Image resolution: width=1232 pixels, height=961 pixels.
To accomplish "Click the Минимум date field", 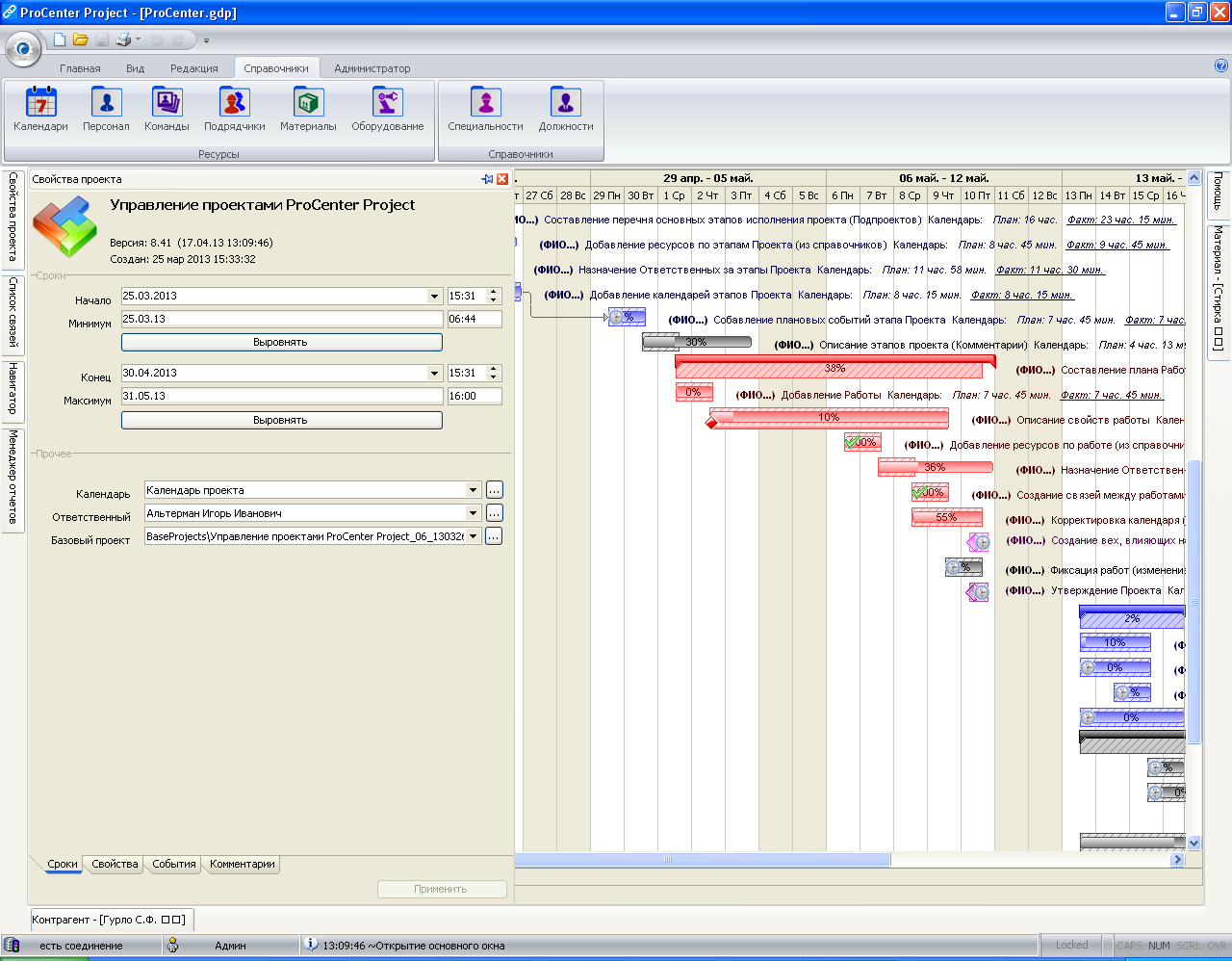I will [281, 319].
